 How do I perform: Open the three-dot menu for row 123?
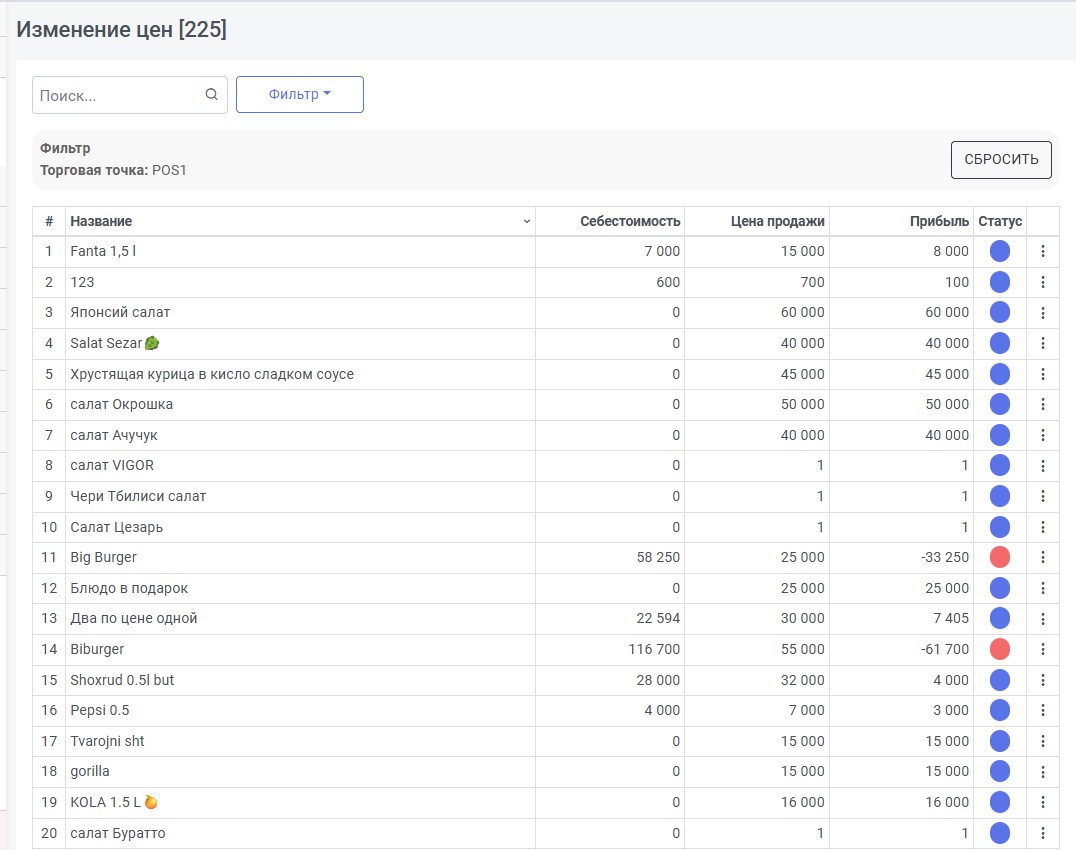pos(1042,282)
